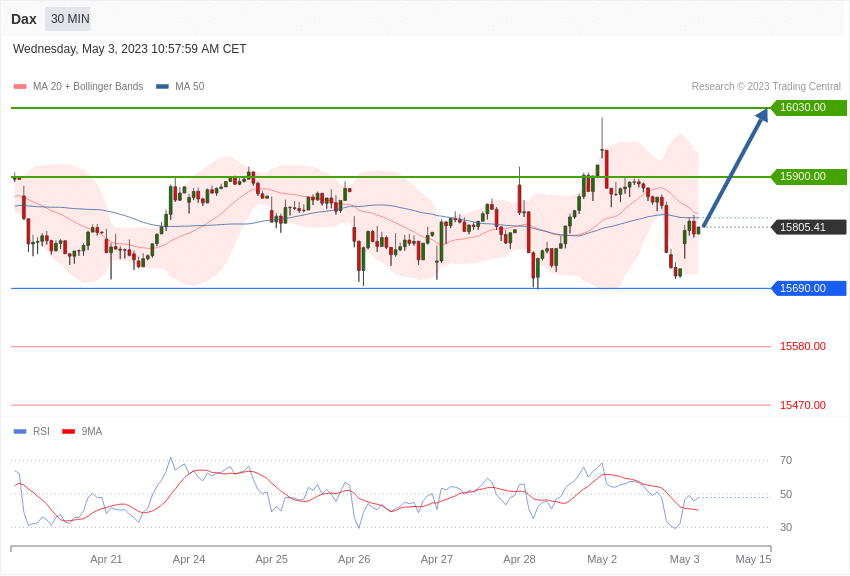Screen dimensions: 850x576
Task: Click the 30 MIN timeframe badge
Action: pyautogui.click(x=69, y=19)
